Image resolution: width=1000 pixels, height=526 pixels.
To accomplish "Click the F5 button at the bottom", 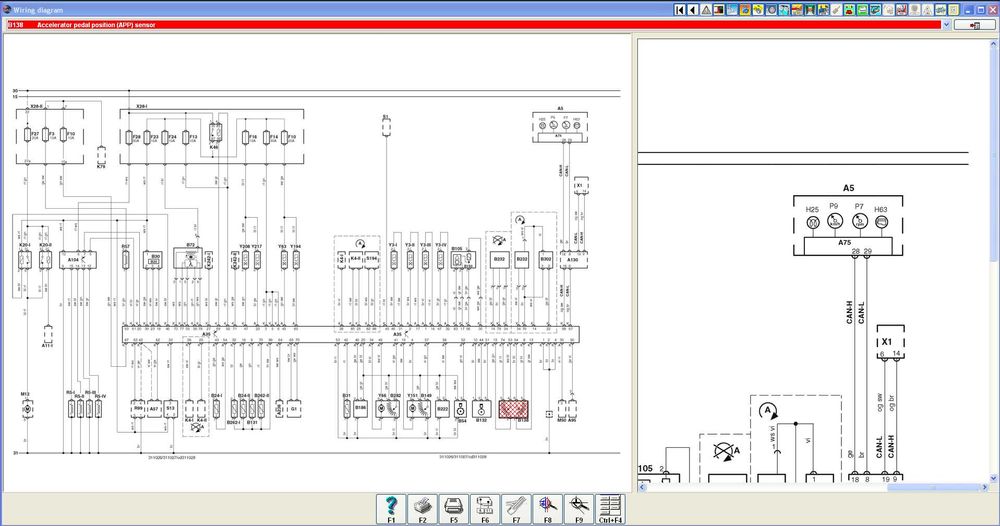I will point(453,509).
